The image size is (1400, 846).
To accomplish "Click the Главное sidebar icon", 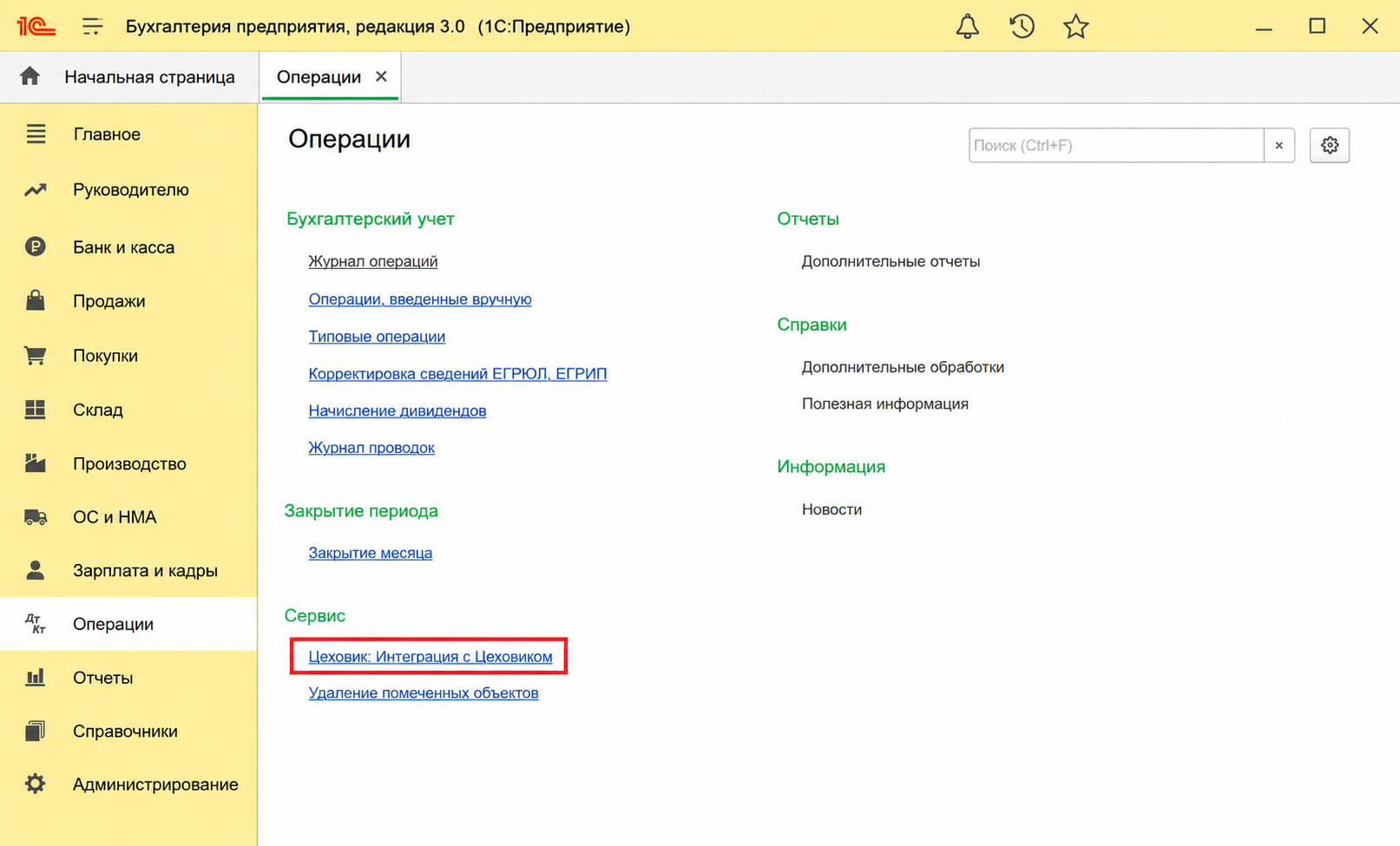I will (36, 134).
